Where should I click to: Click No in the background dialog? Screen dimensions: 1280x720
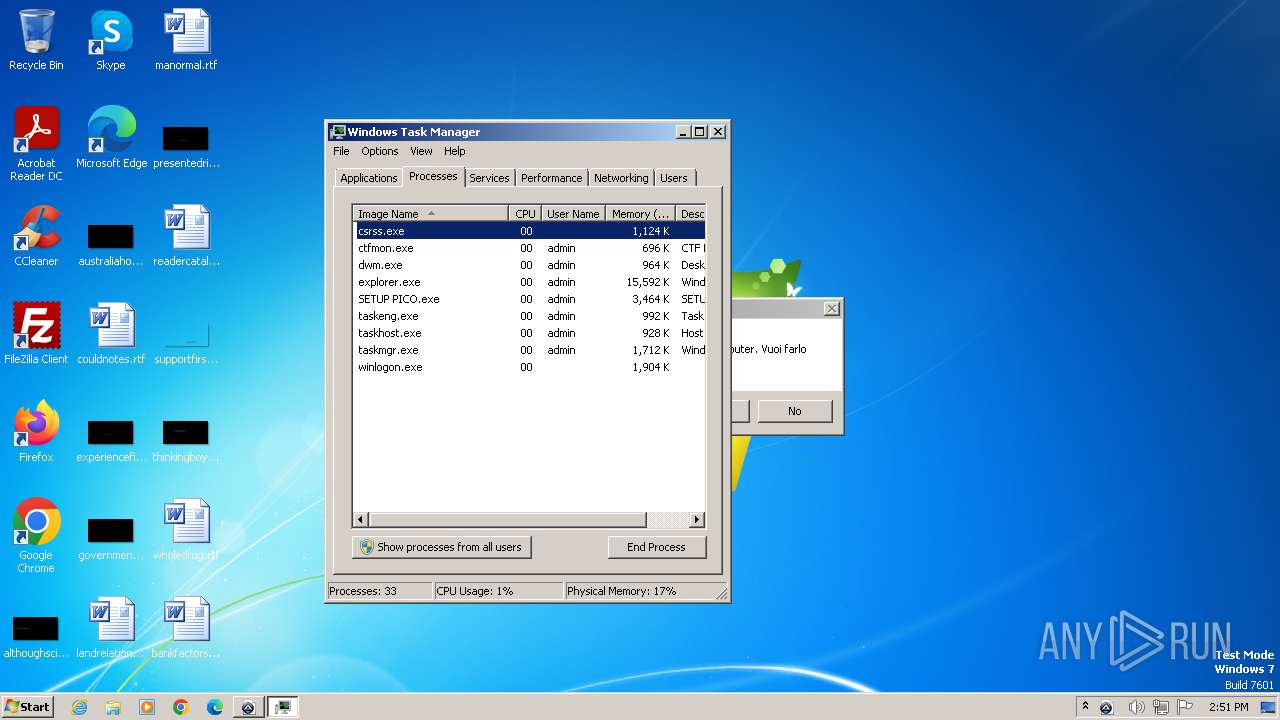tap(794, 411)
